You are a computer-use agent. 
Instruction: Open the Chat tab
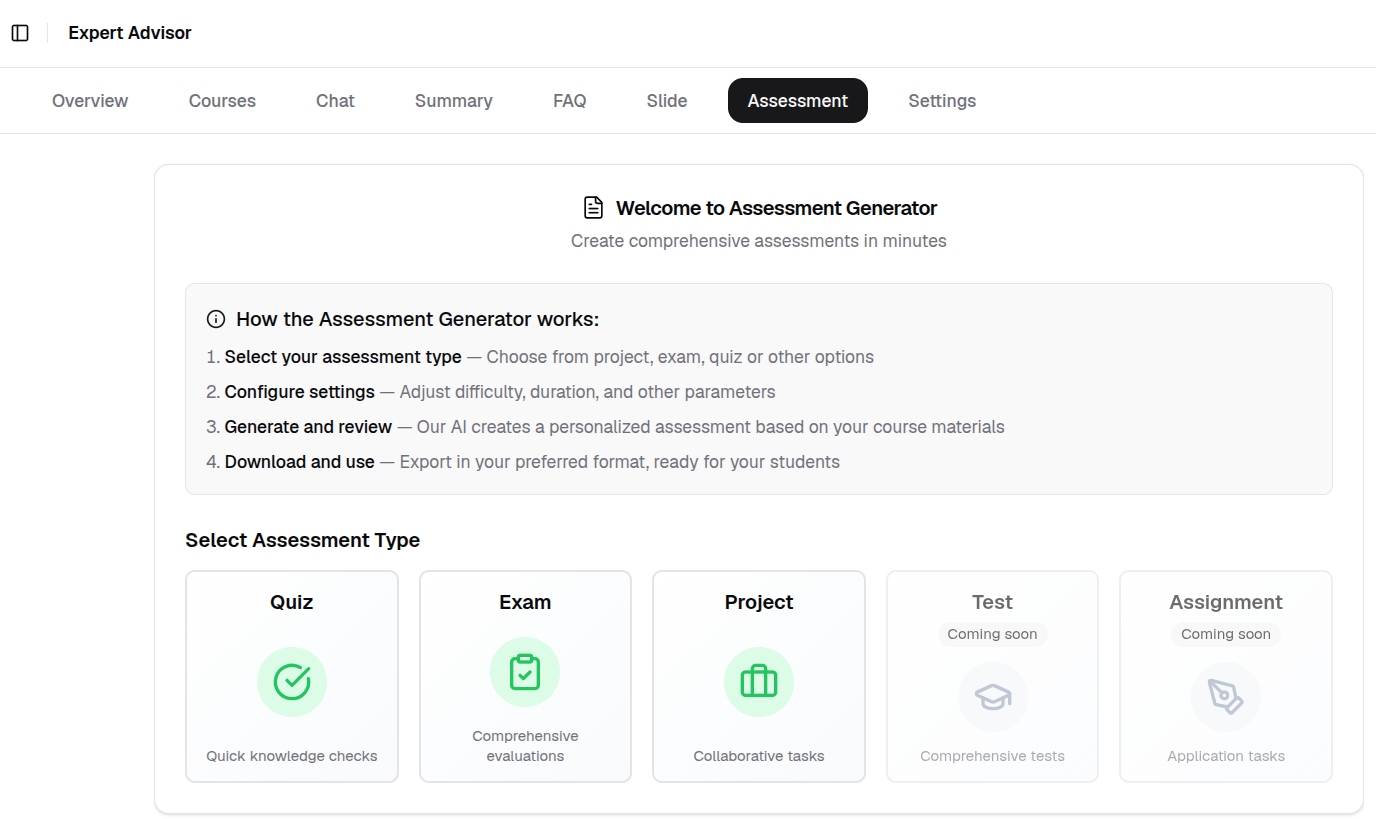coord(335,101)
